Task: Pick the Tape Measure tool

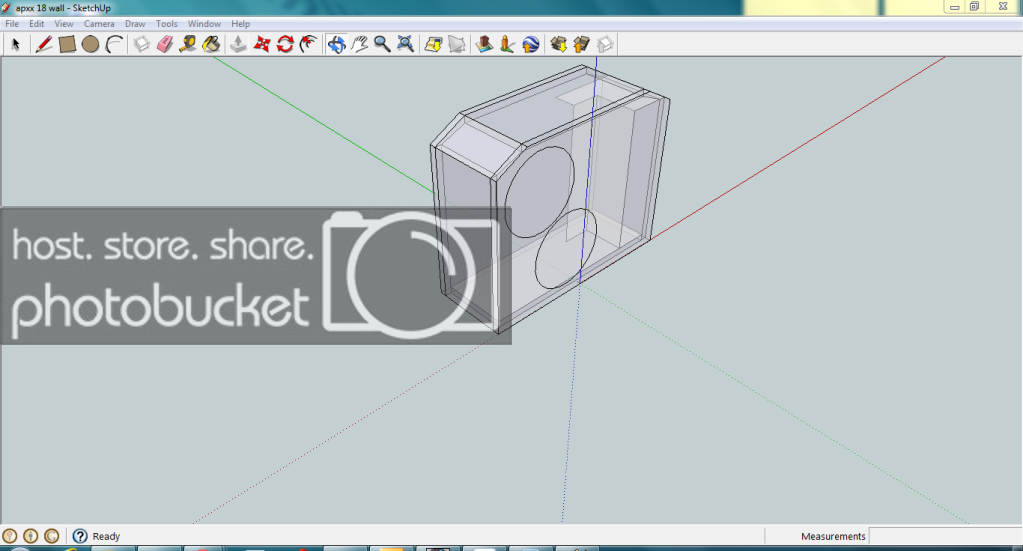Action: click(x=188, y=44)
